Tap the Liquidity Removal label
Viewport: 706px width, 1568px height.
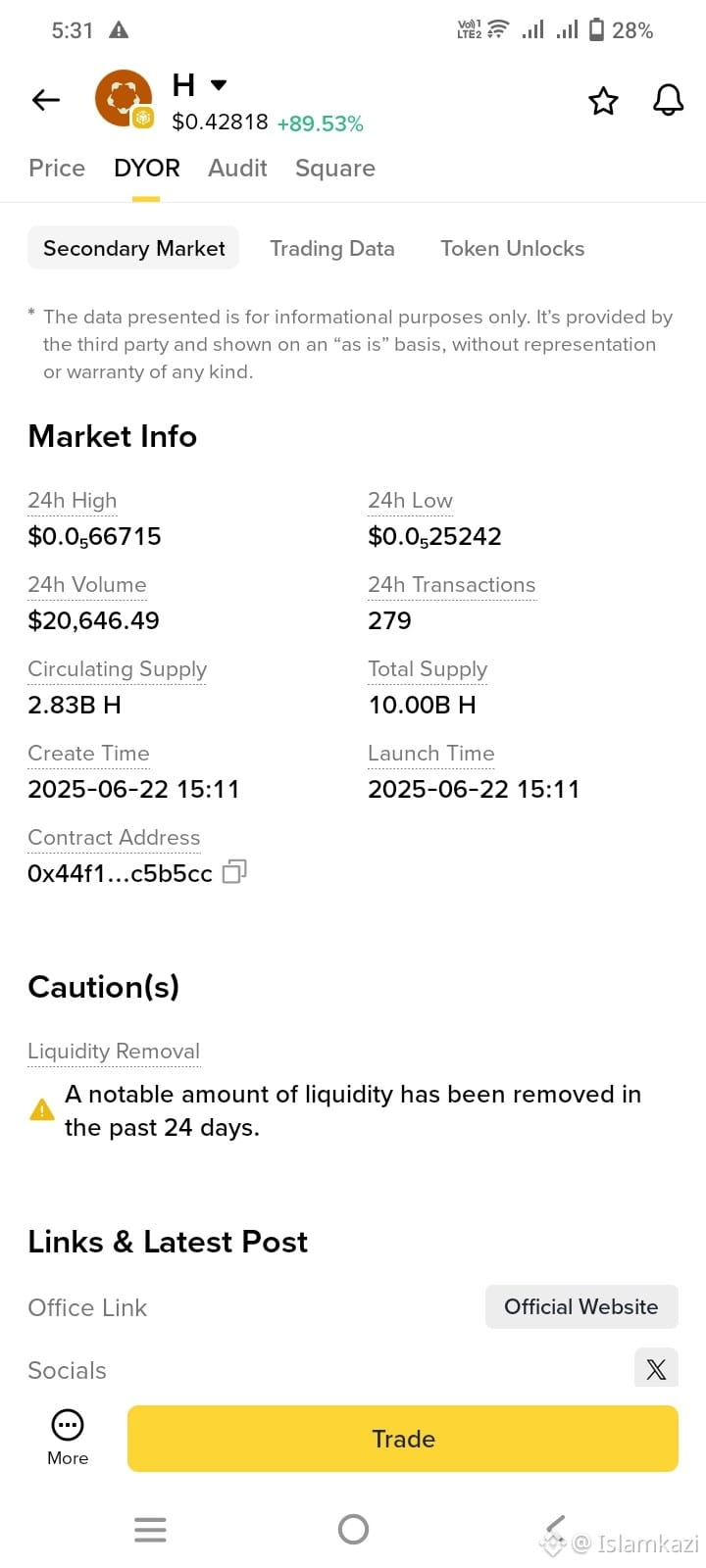(x=114, y=1052)
